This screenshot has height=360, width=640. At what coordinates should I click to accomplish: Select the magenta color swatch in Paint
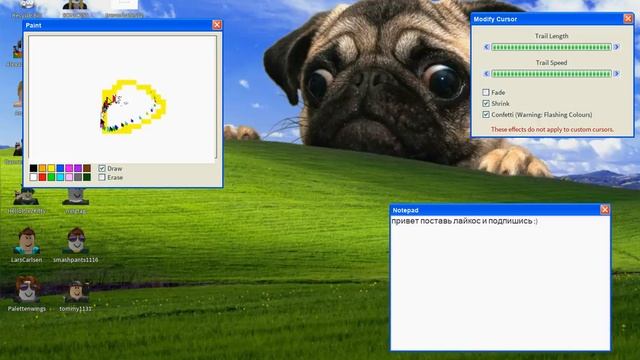coord(69,168)
